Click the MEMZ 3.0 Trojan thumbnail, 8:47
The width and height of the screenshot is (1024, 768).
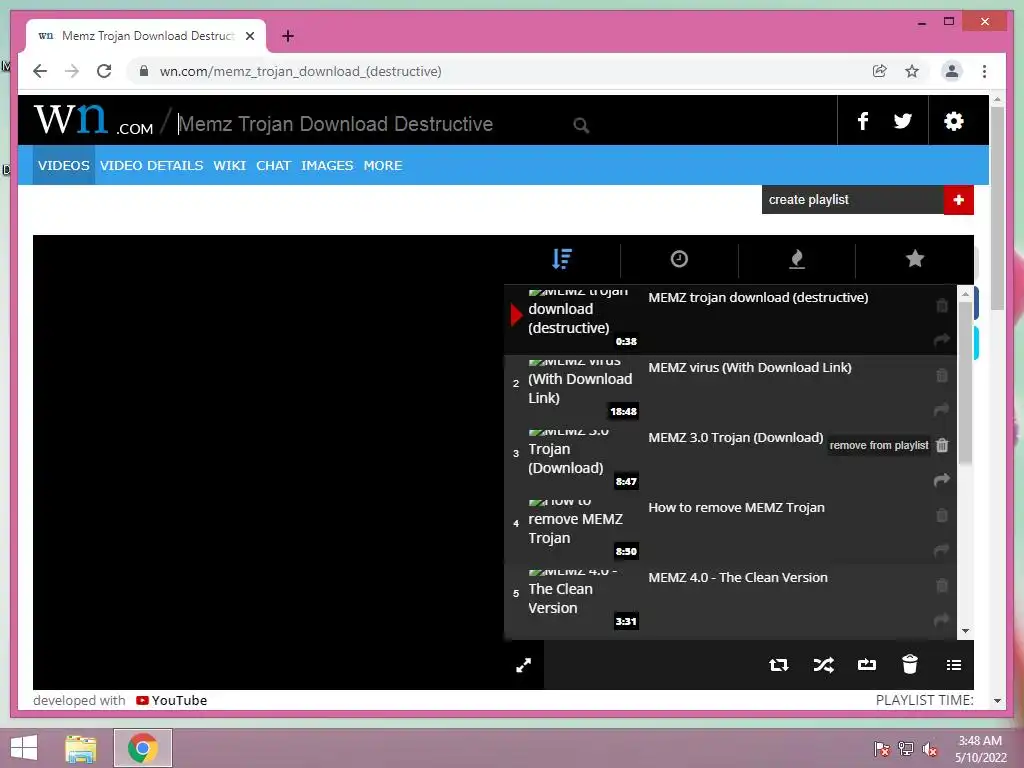pyautogui.click(x=583, y=459)
